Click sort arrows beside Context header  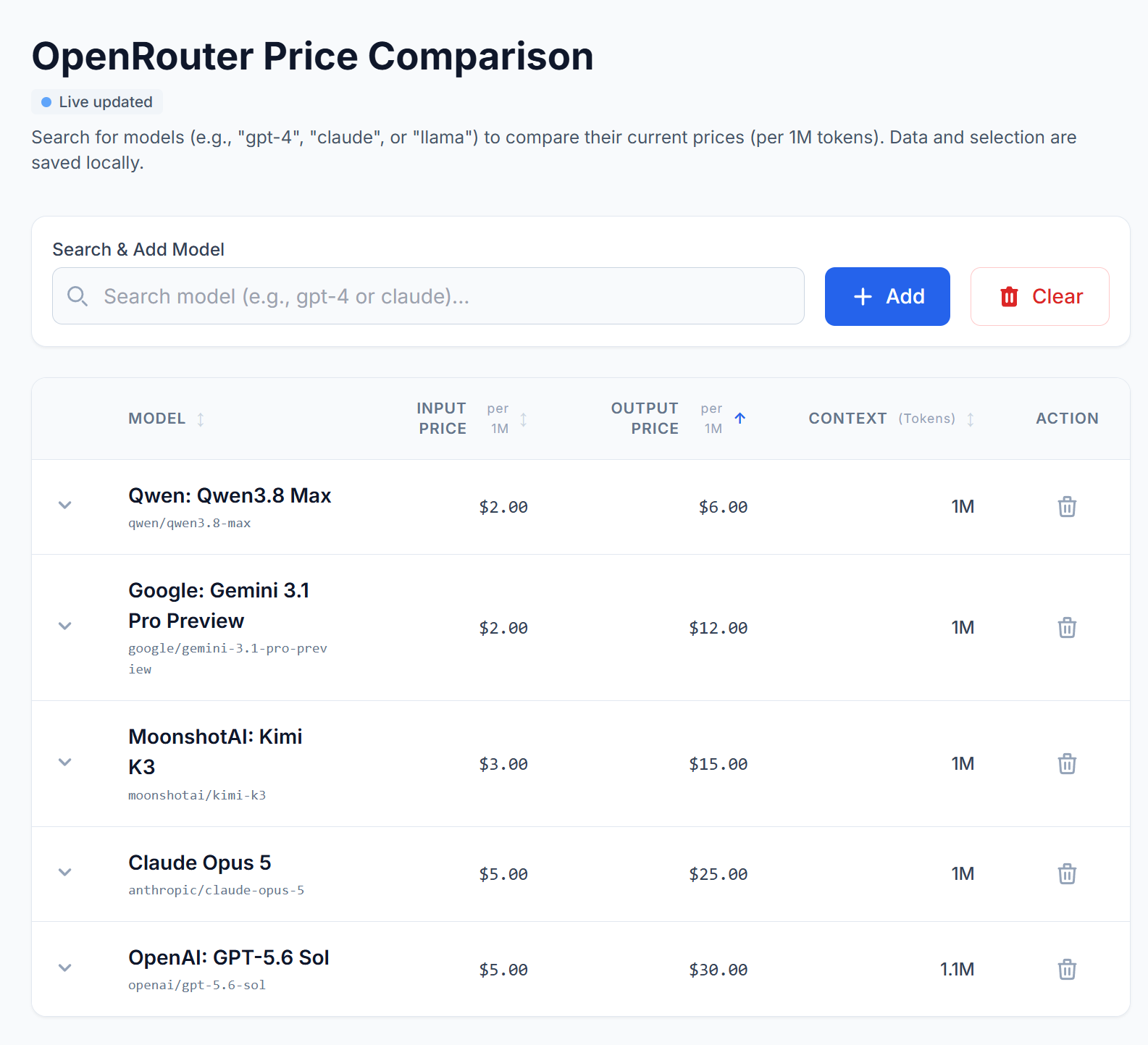[971, 419]
